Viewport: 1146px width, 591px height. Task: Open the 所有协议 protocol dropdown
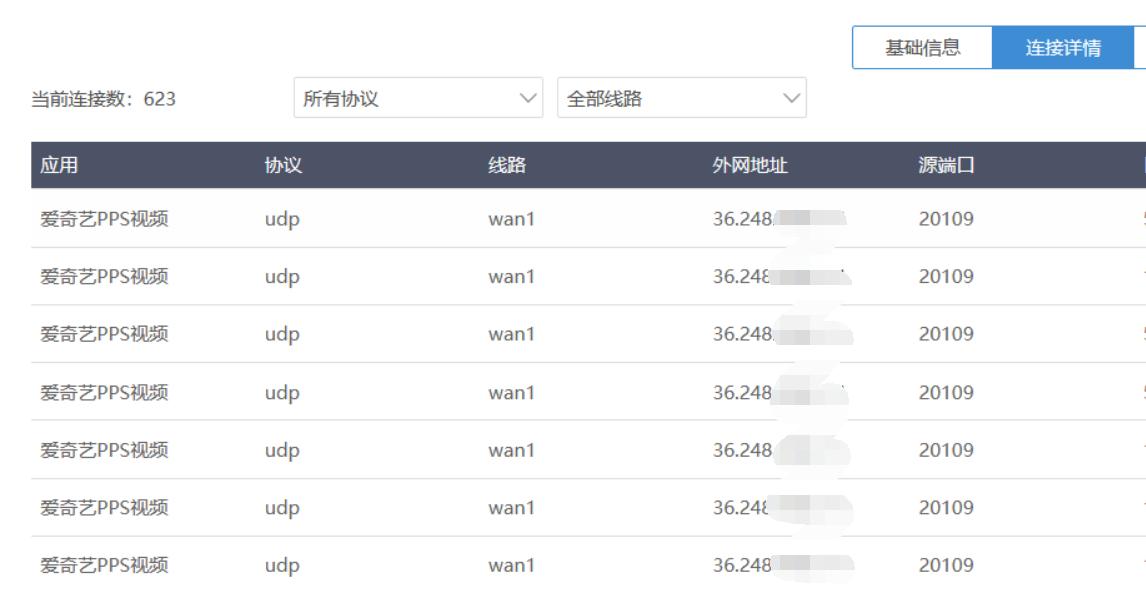click(417, 99)
